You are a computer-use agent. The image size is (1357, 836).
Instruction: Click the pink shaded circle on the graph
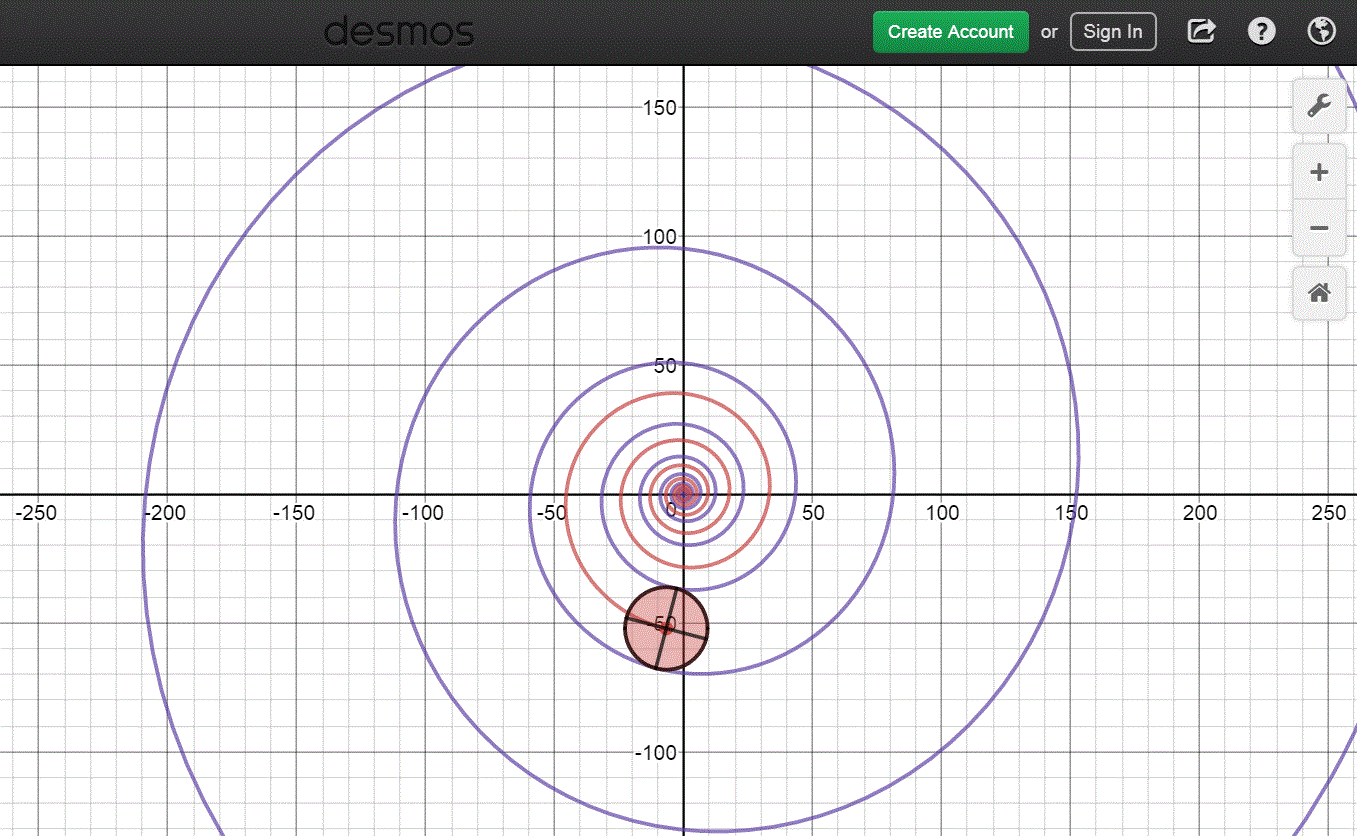(666, 628)
